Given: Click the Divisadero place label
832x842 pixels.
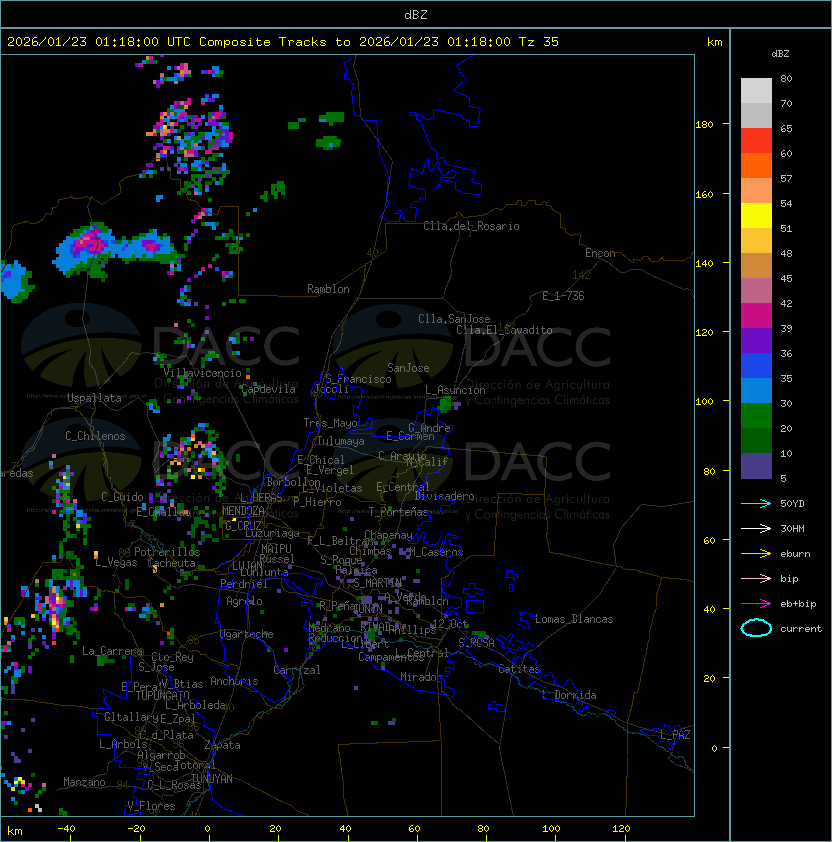Looking at the screenshot, I should click(x=445, y=496).
